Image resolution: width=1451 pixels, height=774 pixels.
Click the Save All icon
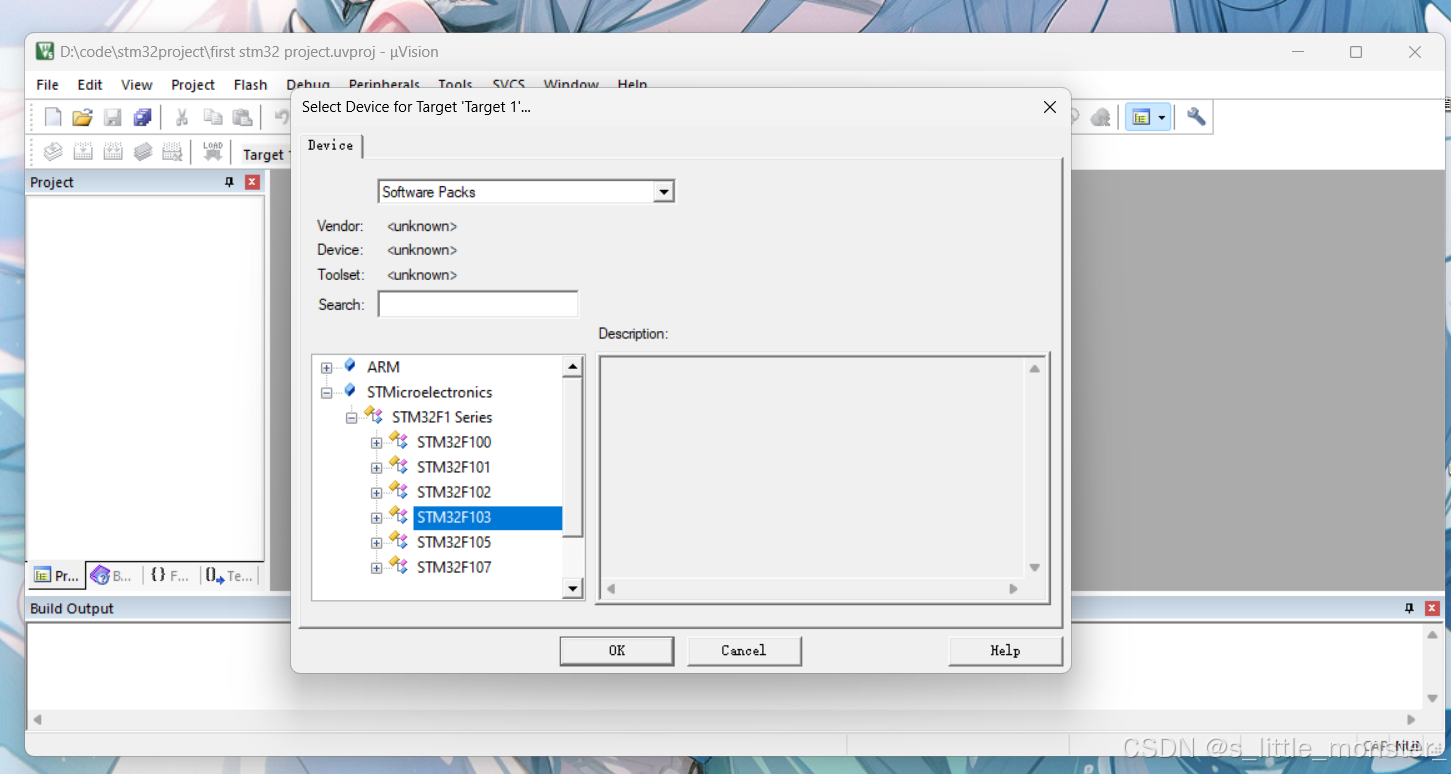pos(143,118)
